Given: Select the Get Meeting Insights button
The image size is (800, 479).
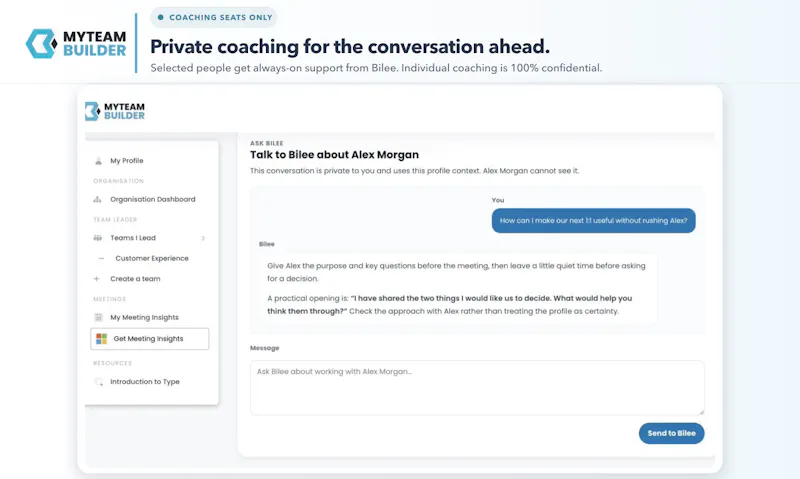Looking at the screenshot, I should (x=149, y=339).
